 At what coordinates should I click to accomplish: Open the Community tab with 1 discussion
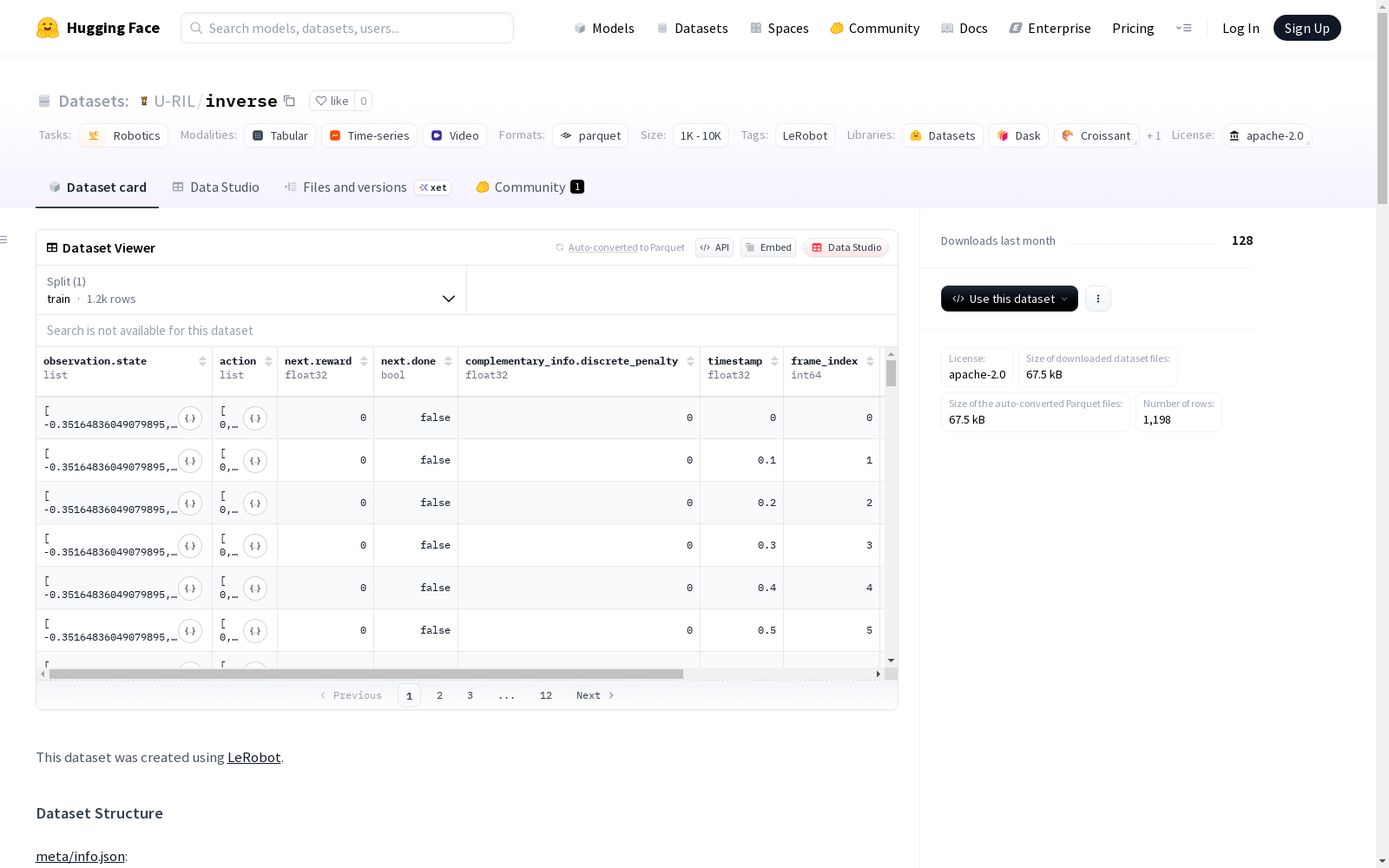pos(530,187)
